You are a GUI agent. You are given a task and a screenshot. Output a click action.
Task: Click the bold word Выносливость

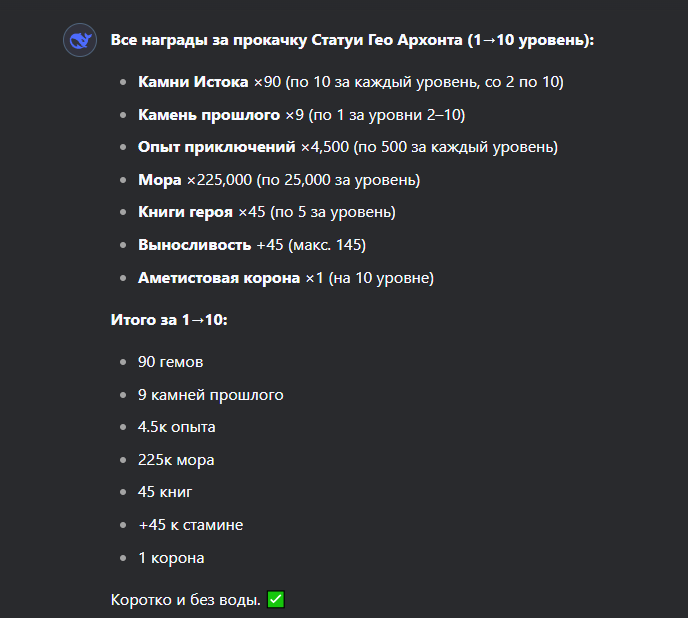[x=194, y=245]
